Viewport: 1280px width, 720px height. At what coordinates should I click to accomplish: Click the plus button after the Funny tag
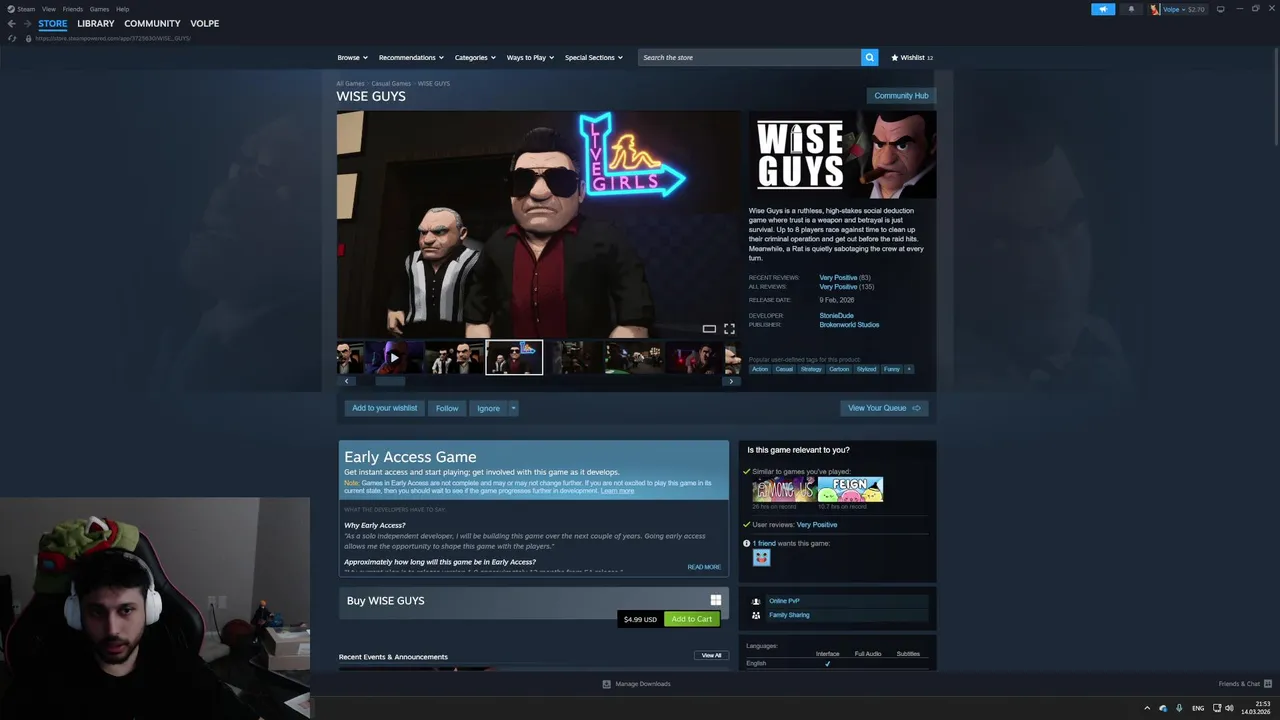click(909, 369)
